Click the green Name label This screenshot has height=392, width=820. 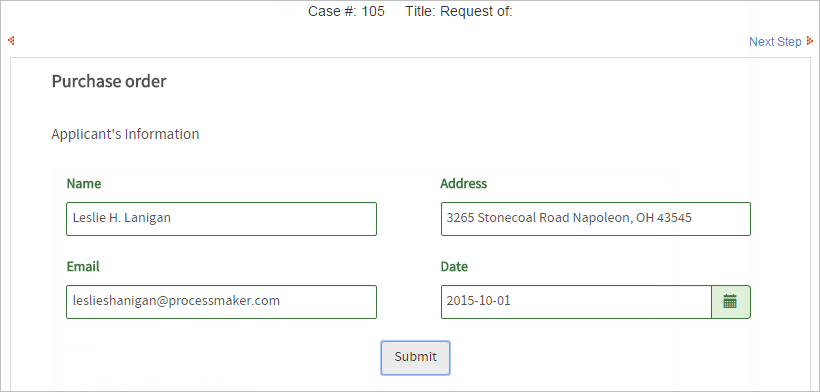[x=84, y=183]
